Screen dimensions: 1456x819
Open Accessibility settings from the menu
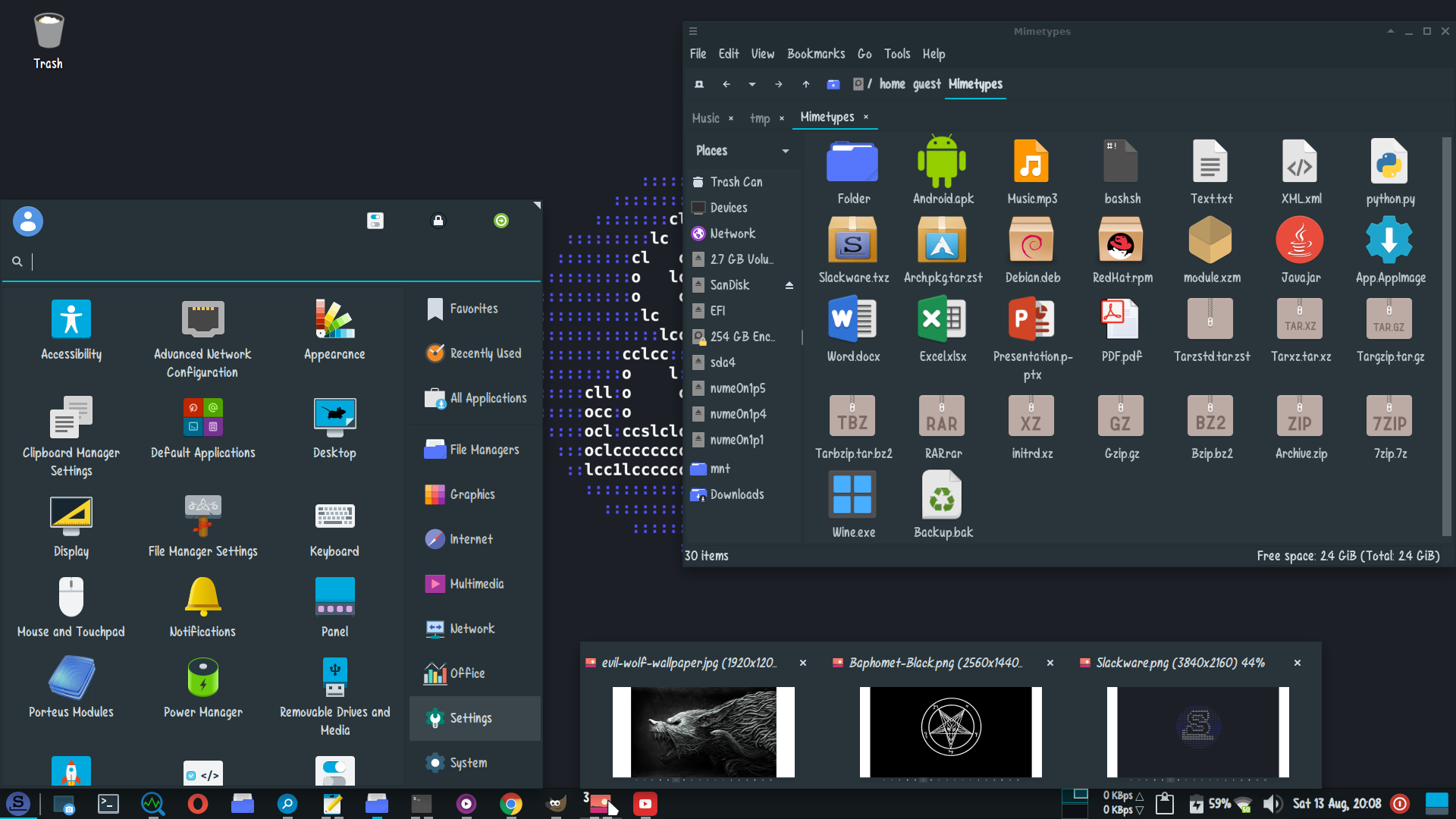point(71,331)
